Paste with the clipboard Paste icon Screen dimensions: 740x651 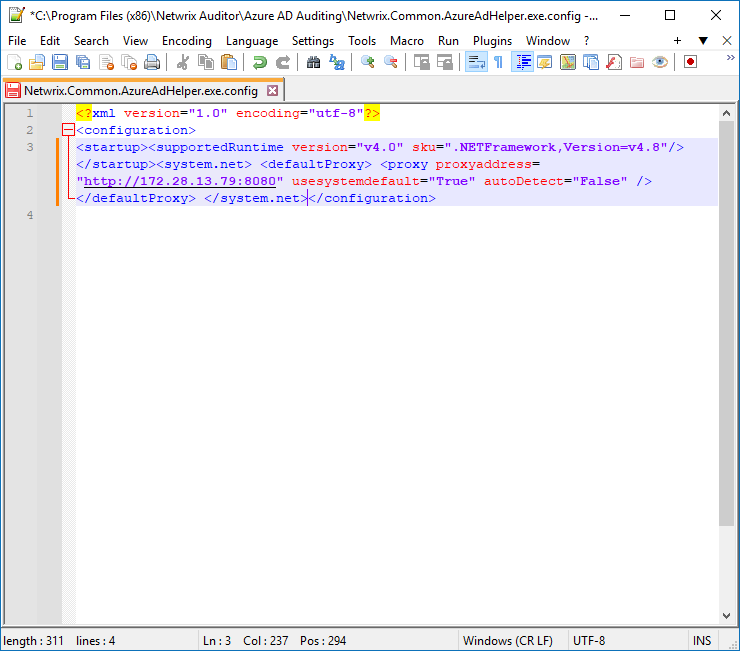(229, 62)
